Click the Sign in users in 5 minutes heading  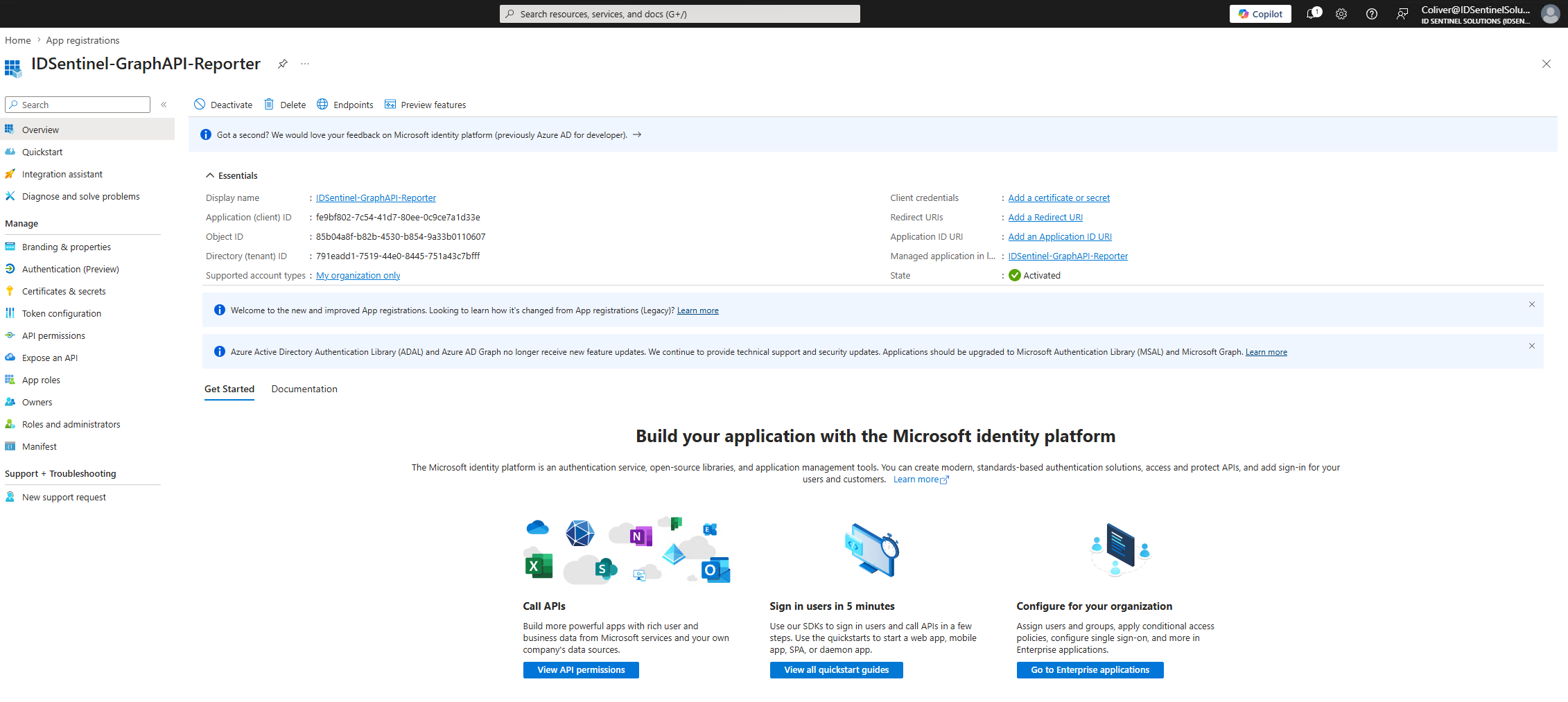tap(832, 606)
